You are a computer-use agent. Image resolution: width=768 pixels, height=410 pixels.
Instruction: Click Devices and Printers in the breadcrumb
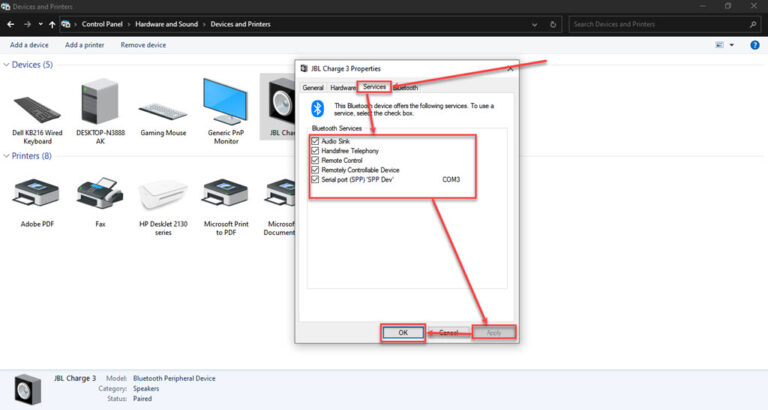coord(240,24)
